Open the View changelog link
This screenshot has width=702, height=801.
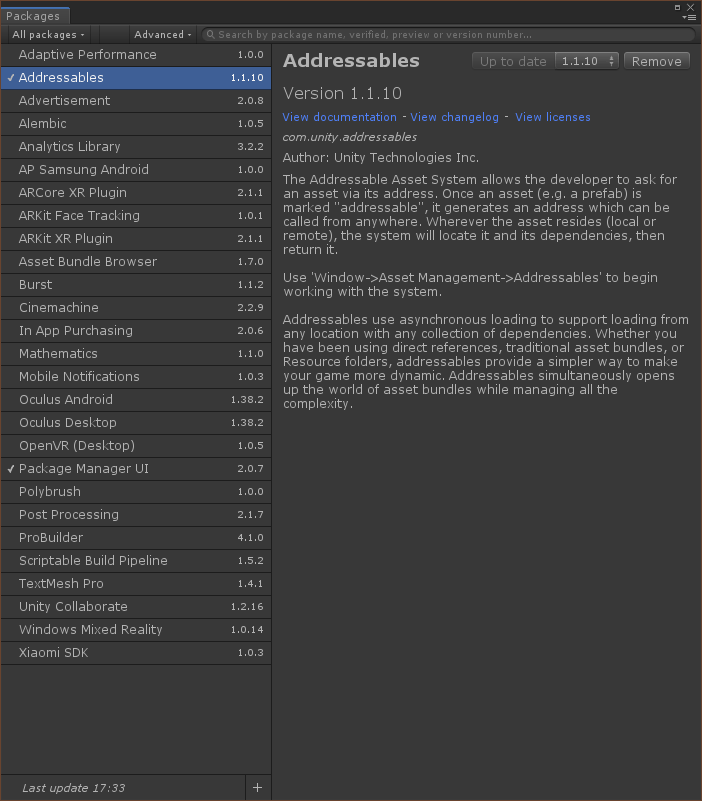click(x=454, y=117)
